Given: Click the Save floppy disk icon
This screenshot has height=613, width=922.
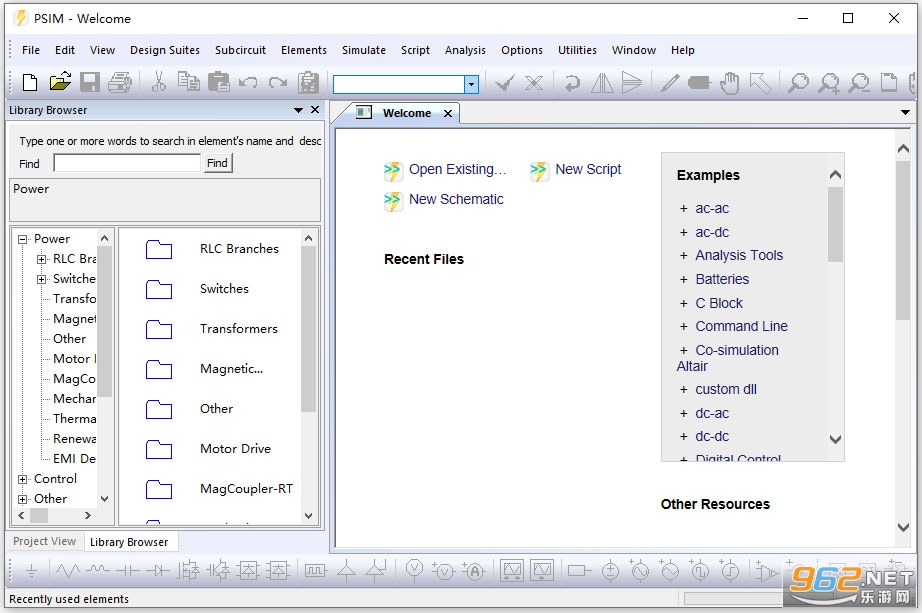Looking at the screenshot, I should tap(89, 82).
